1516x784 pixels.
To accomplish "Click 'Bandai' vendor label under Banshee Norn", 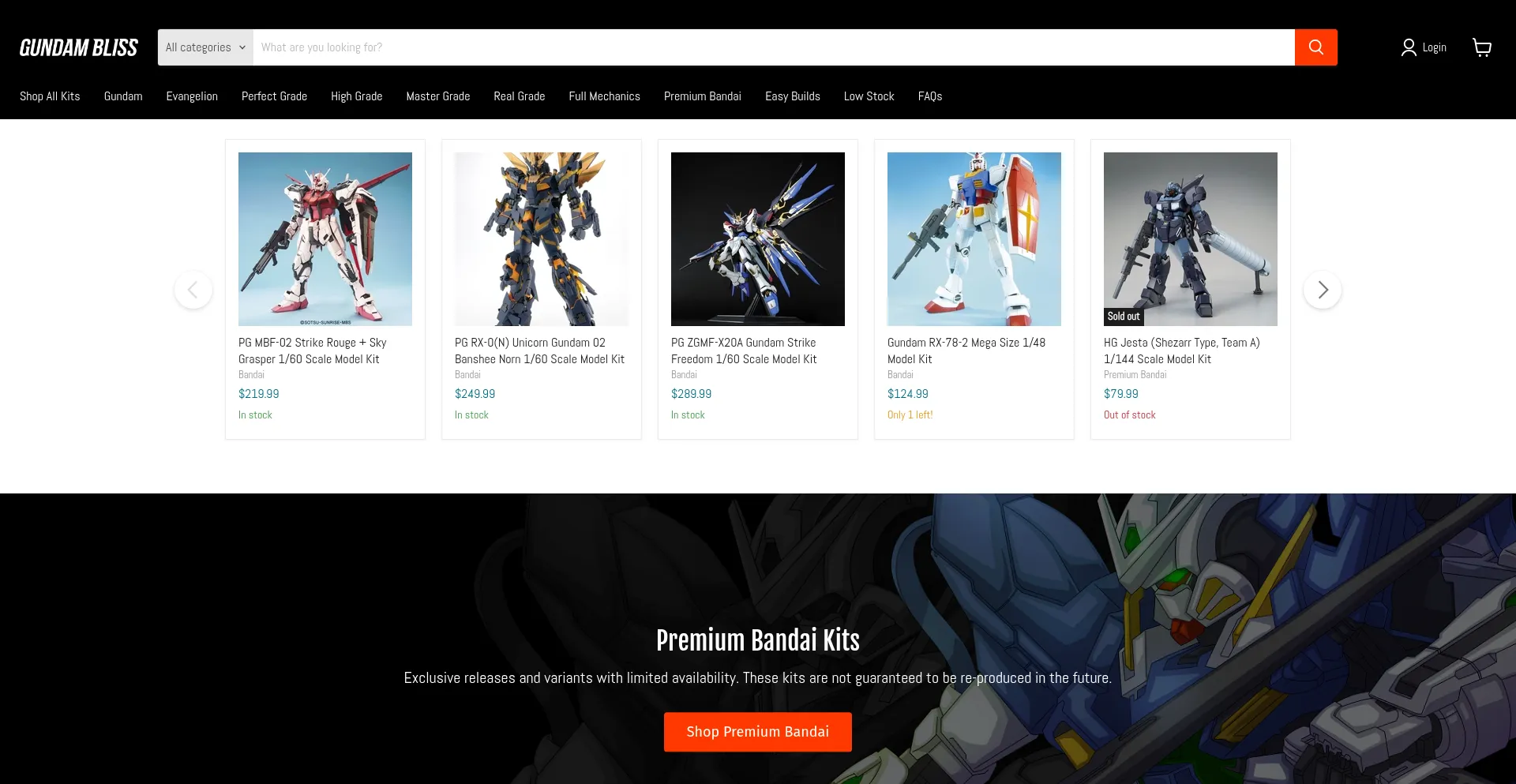I will (467, 375).
